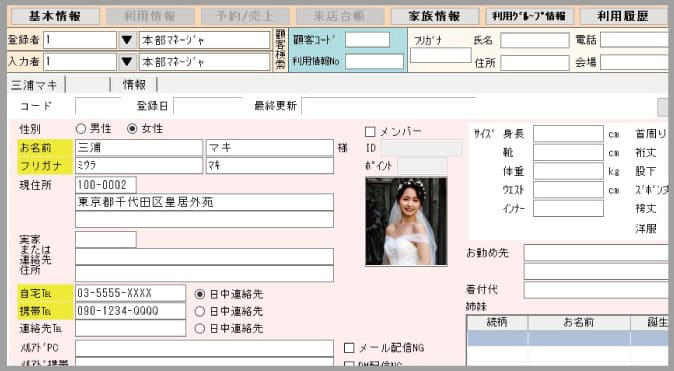Select 日中連絡先 radio for 自宅Tel
Image resolution: width=674 pixels, height=371 pixels.
coord(199,294)
